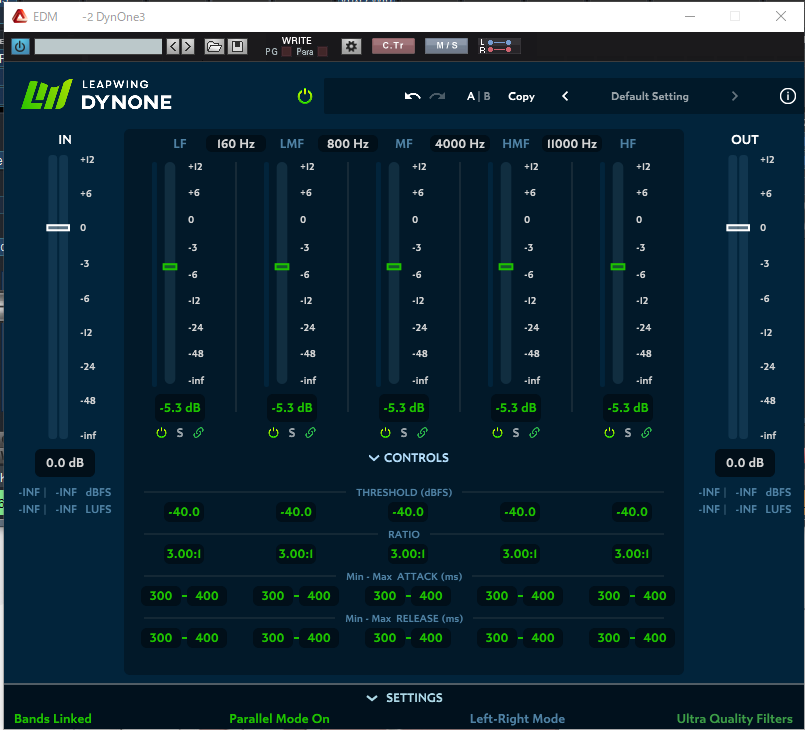805x730 pixels.
Task: Toggle link icon on LF band
Action: pos(198,433)
